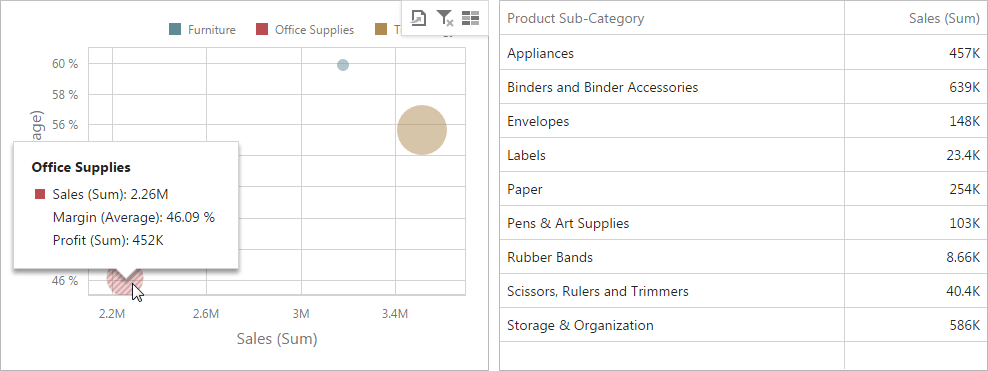The width and height of the screenshot is (988, 371).
Task: Clear the master filter icon
Action: (445, 18)
